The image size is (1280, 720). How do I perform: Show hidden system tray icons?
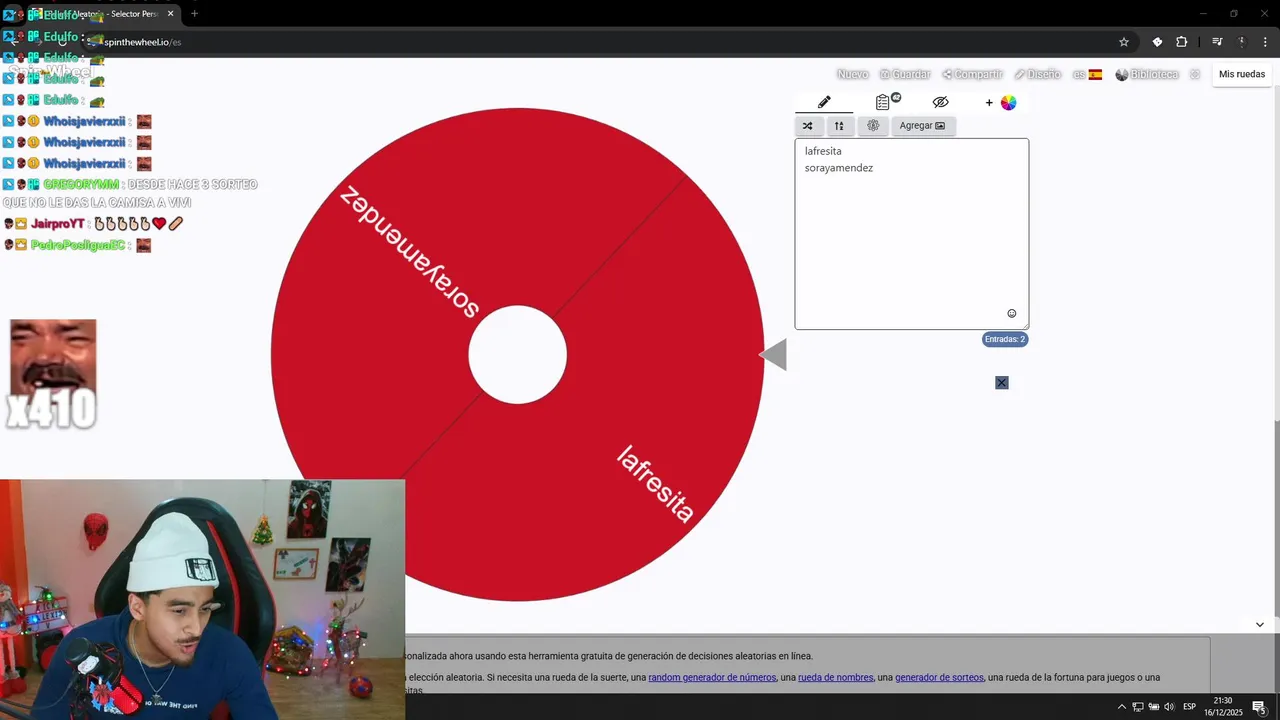pyautogui.click(x=1121, y=707)
